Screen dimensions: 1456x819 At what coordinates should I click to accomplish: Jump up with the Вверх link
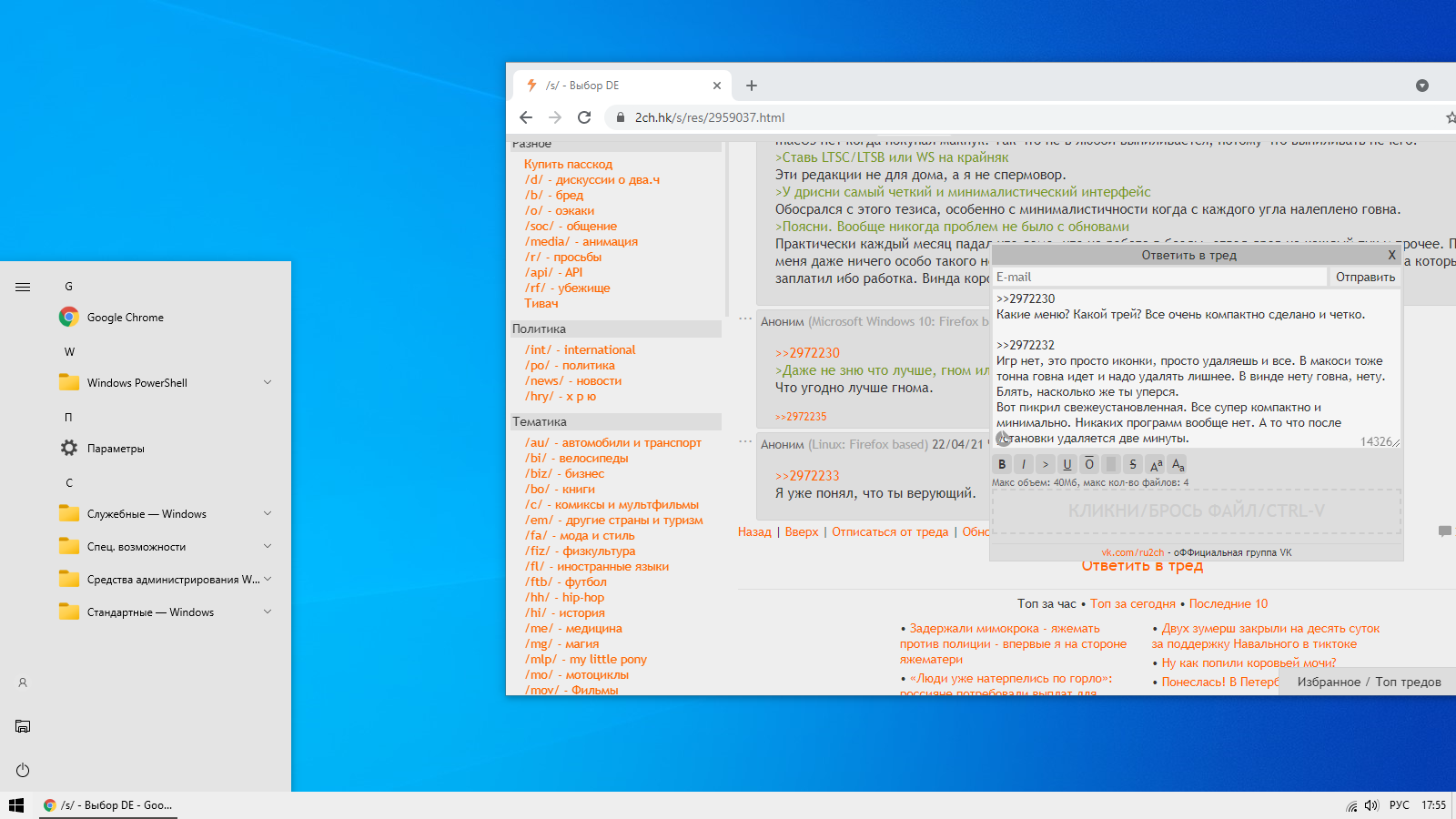(802, 532)
